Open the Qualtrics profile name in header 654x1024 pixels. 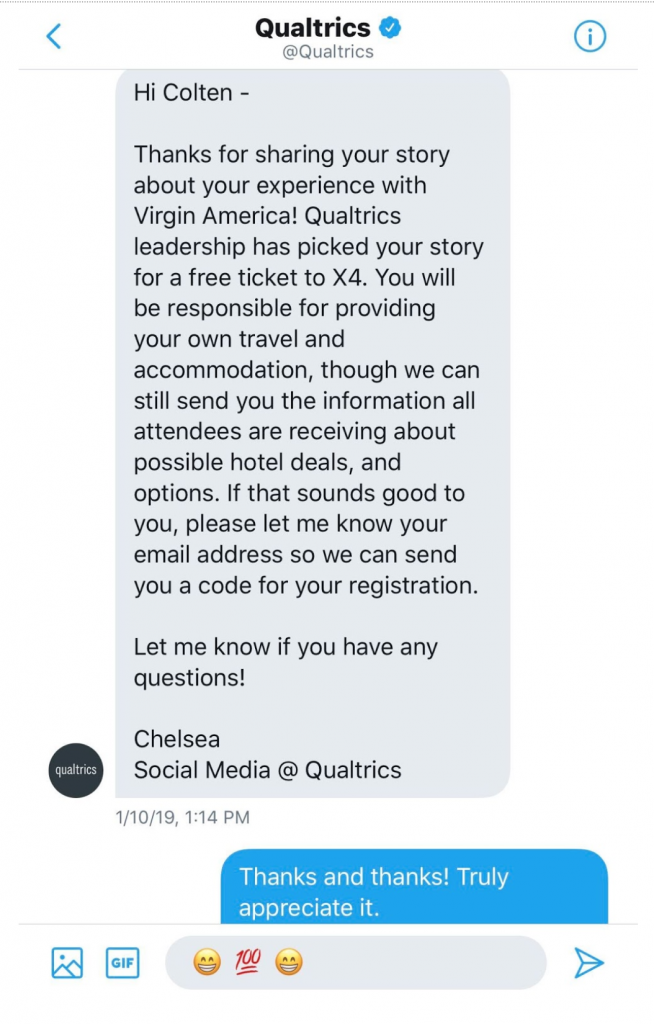pyautogui.click(x=312, y=28)
